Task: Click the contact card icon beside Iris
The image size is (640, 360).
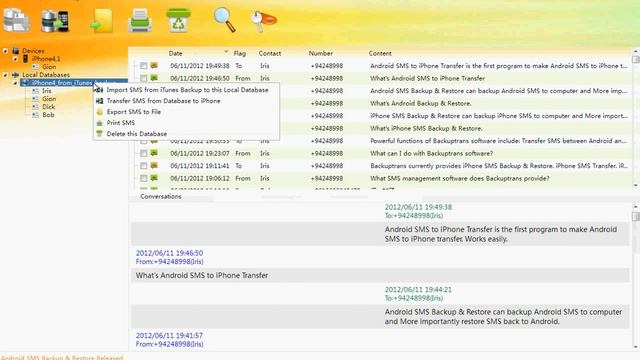Action: (36, 91)
